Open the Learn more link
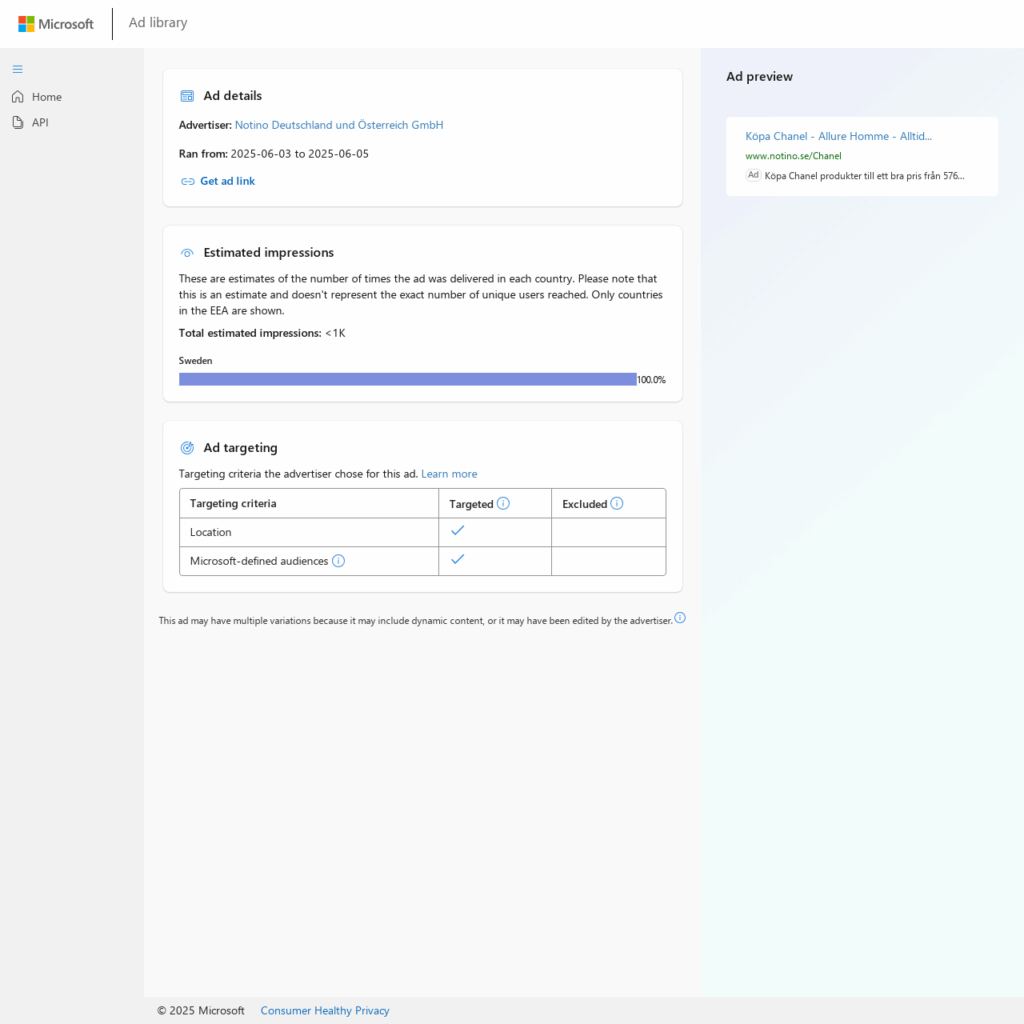The image size is (1024, 1024). point(449,474)
